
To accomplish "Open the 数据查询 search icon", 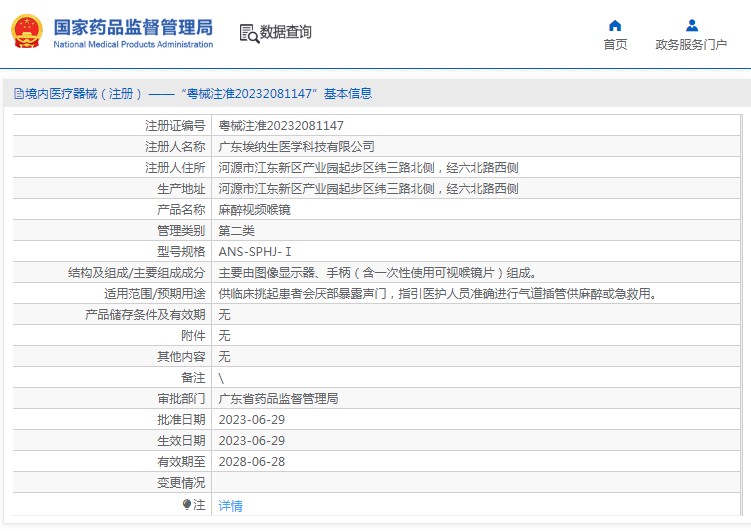I will pos(249,34).
